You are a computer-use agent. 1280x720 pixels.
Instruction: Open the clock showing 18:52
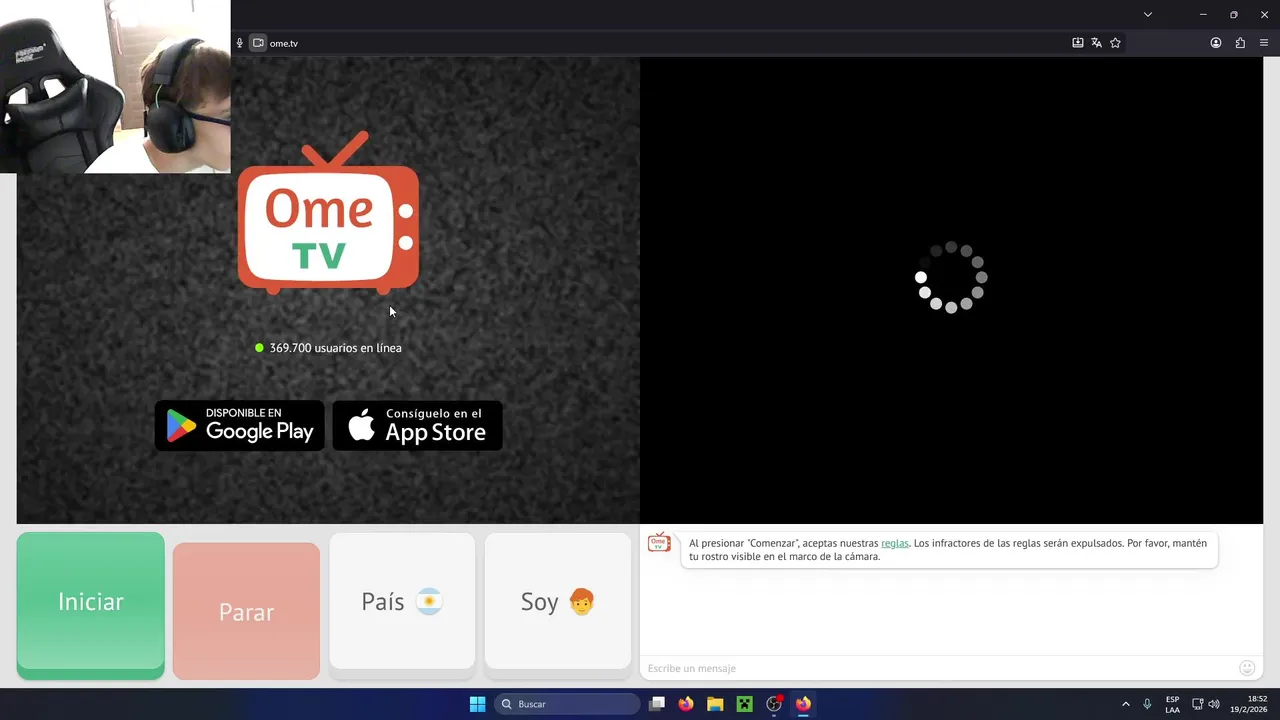tap(1250, 704)
